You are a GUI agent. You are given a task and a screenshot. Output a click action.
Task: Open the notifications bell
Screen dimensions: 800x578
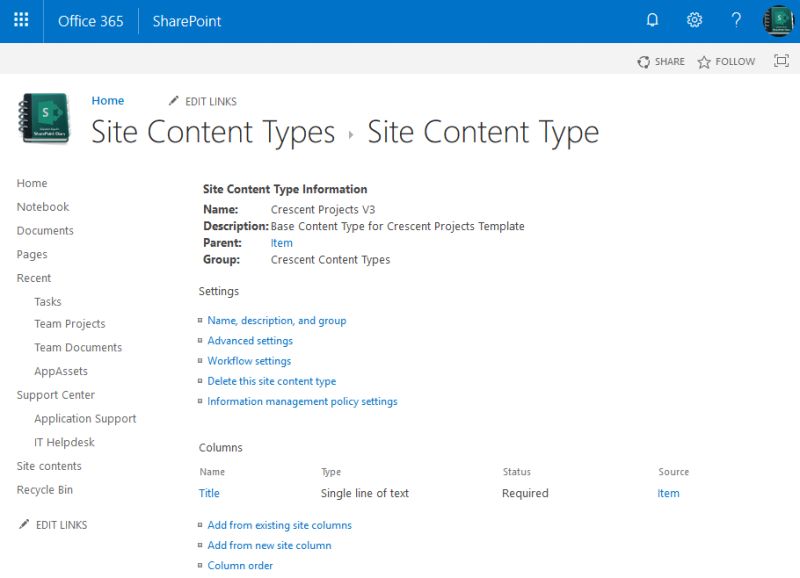coord(654,20)
